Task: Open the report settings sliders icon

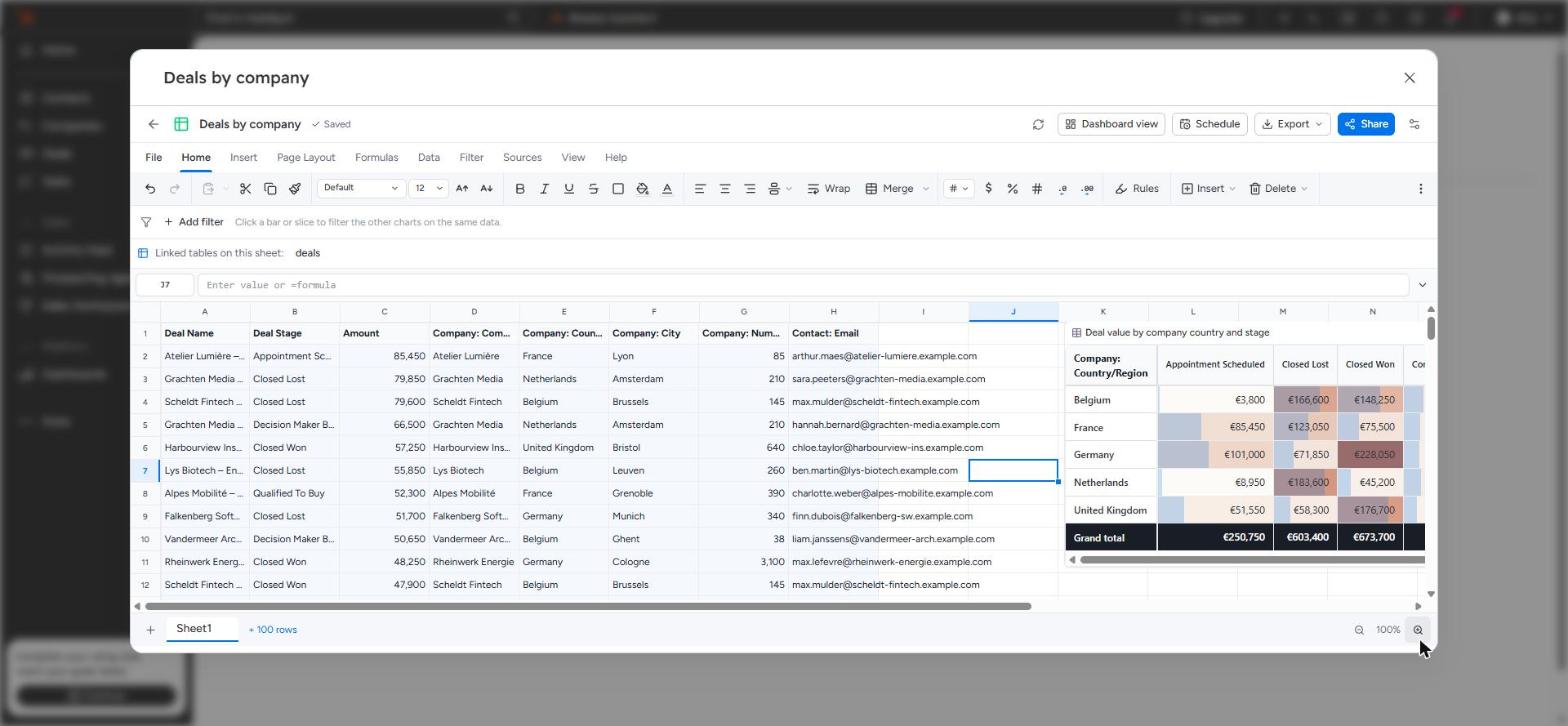Action: coord(1414,125)
